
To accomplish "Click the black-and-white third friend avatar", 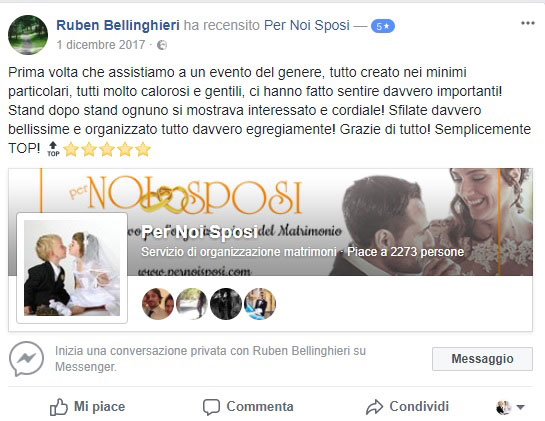I will click(x=226, y=304).
